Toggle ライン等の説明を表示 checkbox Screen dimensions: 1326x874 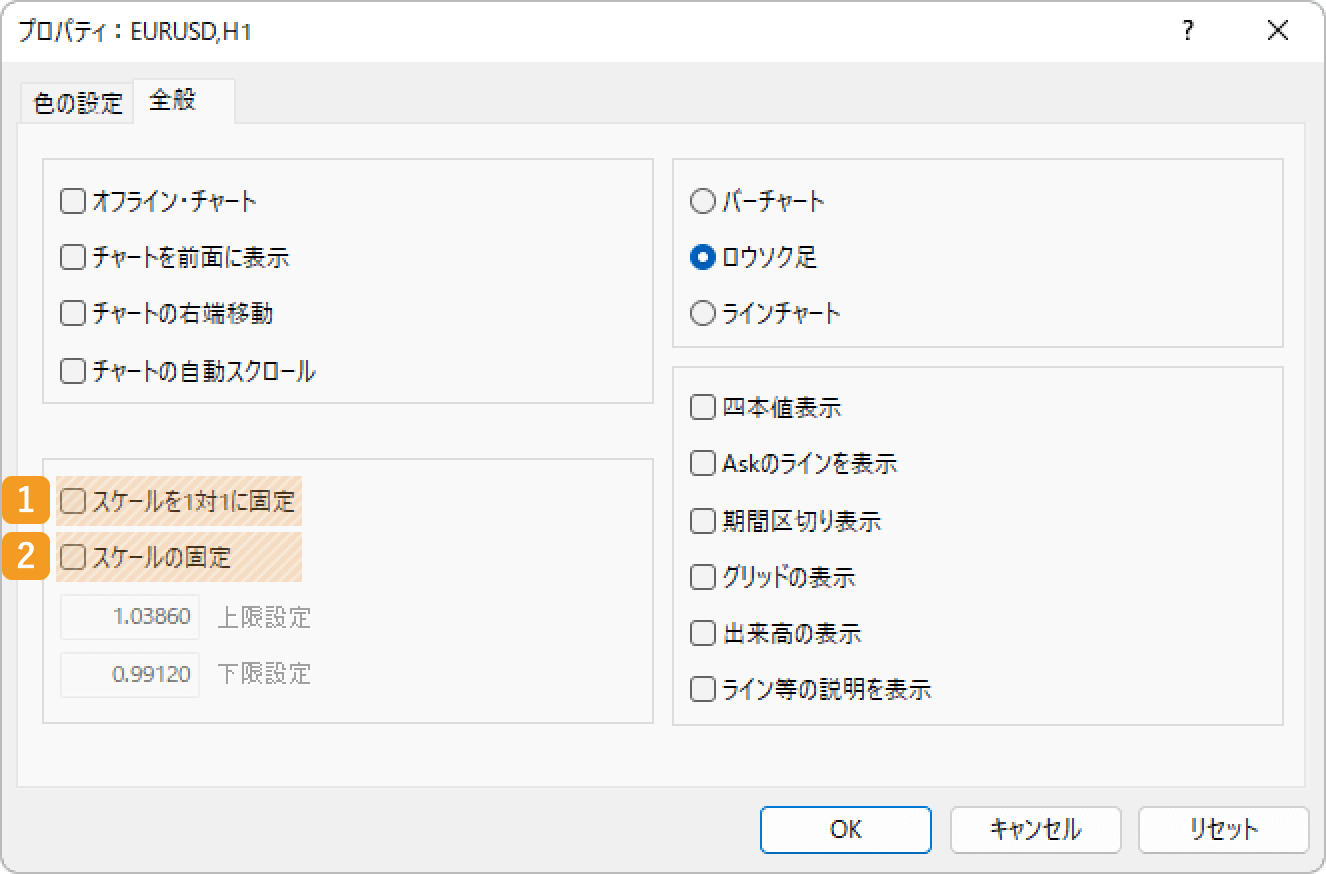[x=703, y=690]
